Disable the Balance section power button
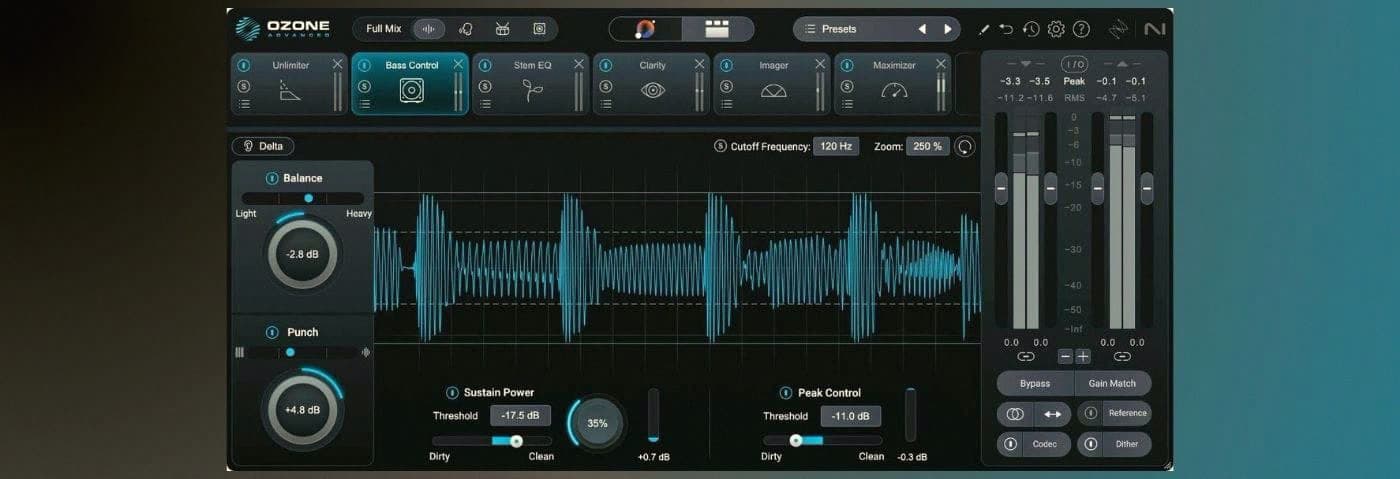Viewport: 1400px width, 479px height. coord(271,178)
